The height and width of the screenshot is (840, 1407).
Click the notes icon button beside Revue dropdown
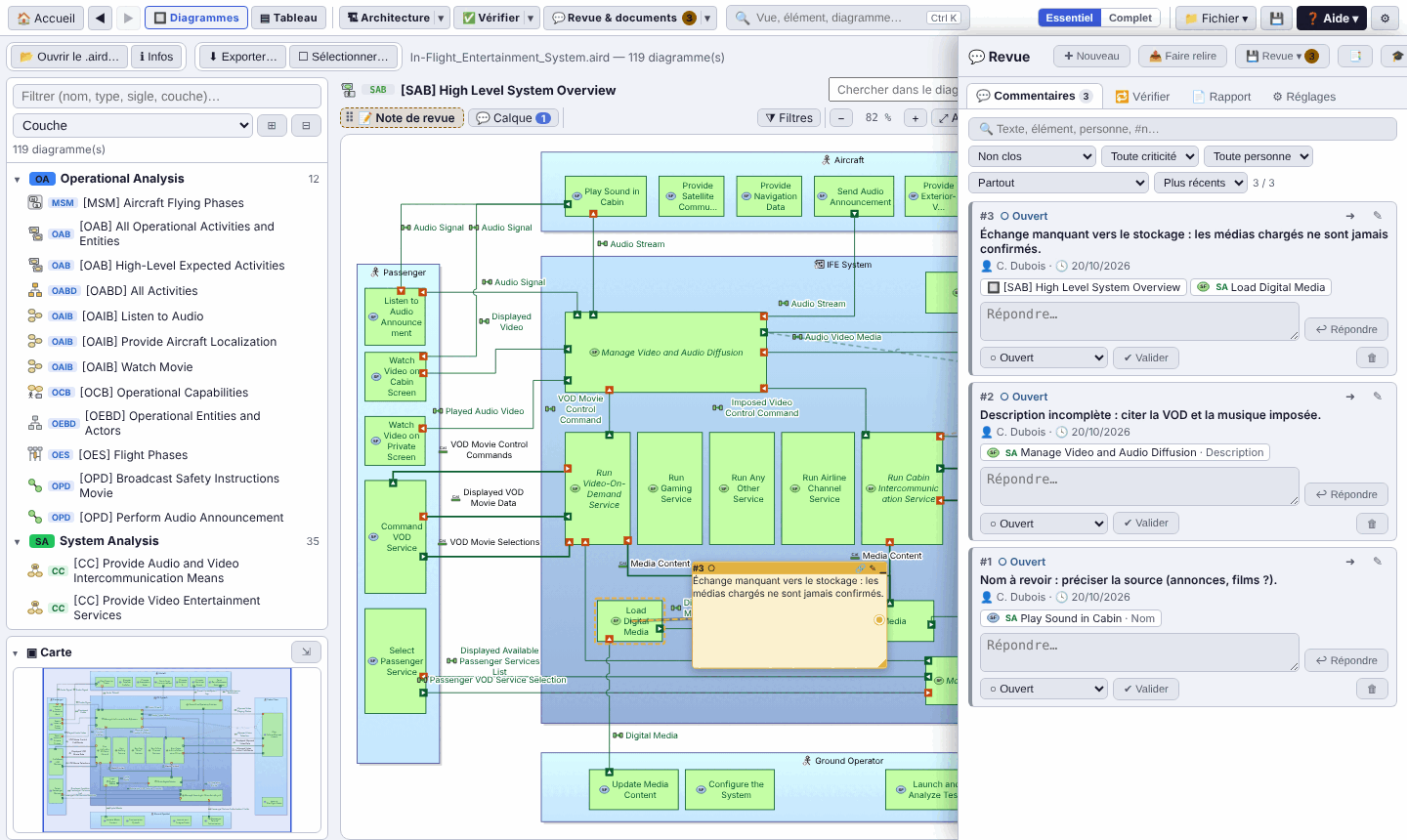(1355, 57)
